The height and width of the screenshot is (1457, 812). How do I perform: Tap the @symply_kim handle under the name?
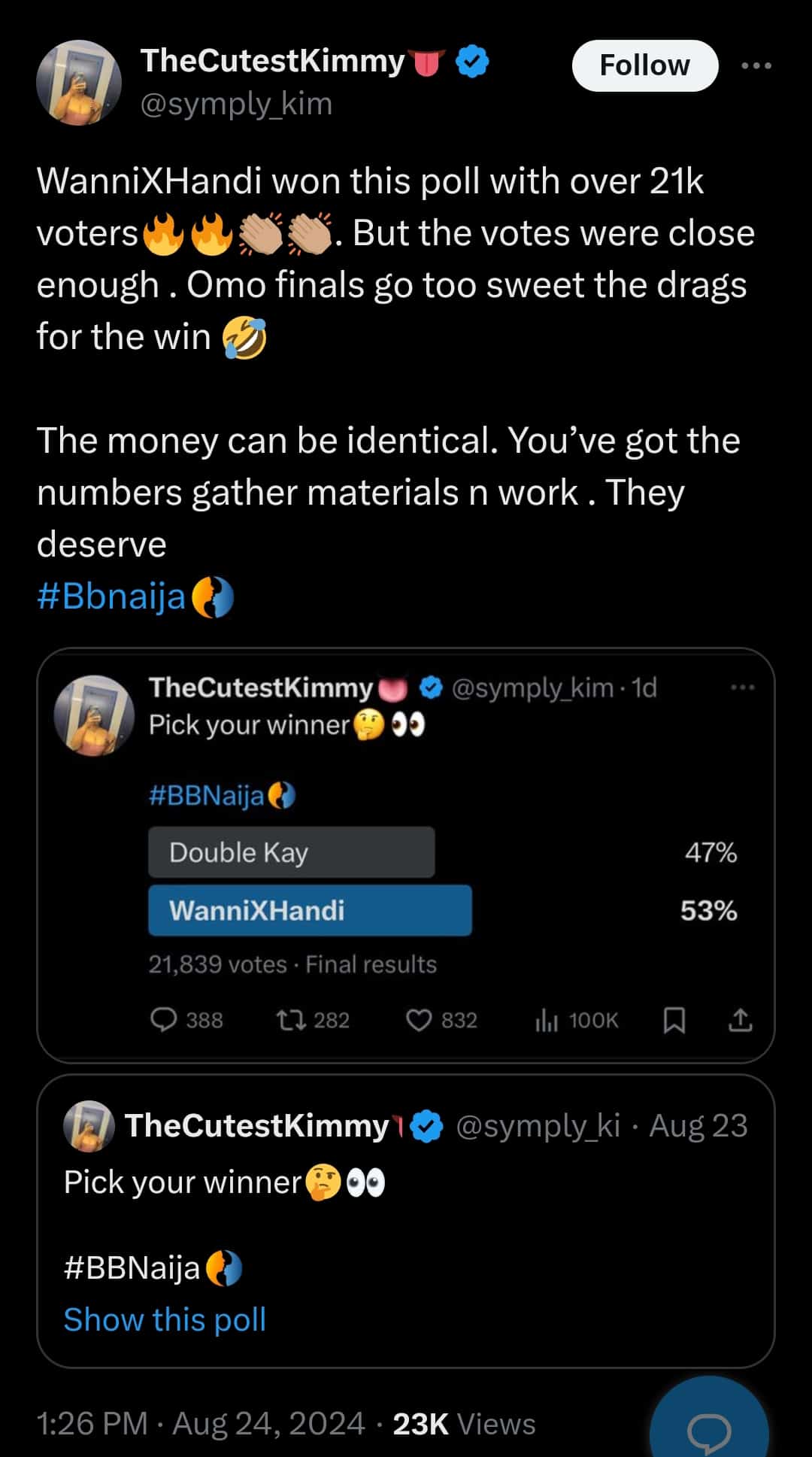[x=236, y=104]
